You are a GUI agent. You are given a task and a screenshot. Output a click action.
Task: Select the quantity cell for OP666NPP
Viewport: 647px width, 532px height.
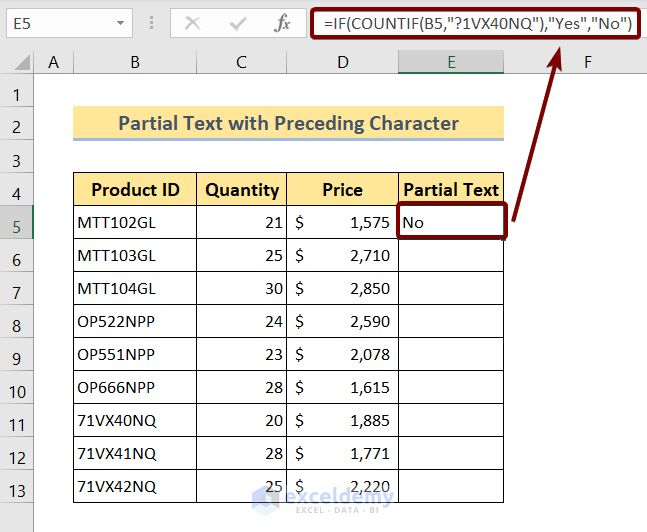(x=241, y=387)
